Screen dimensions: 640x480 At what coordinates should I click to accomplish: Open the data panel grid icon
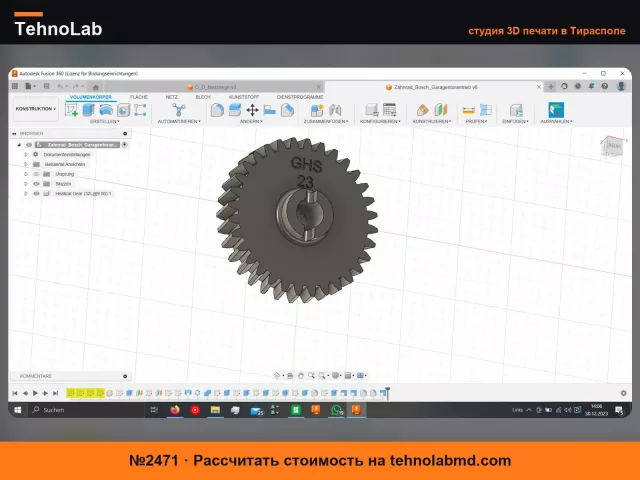15,86
